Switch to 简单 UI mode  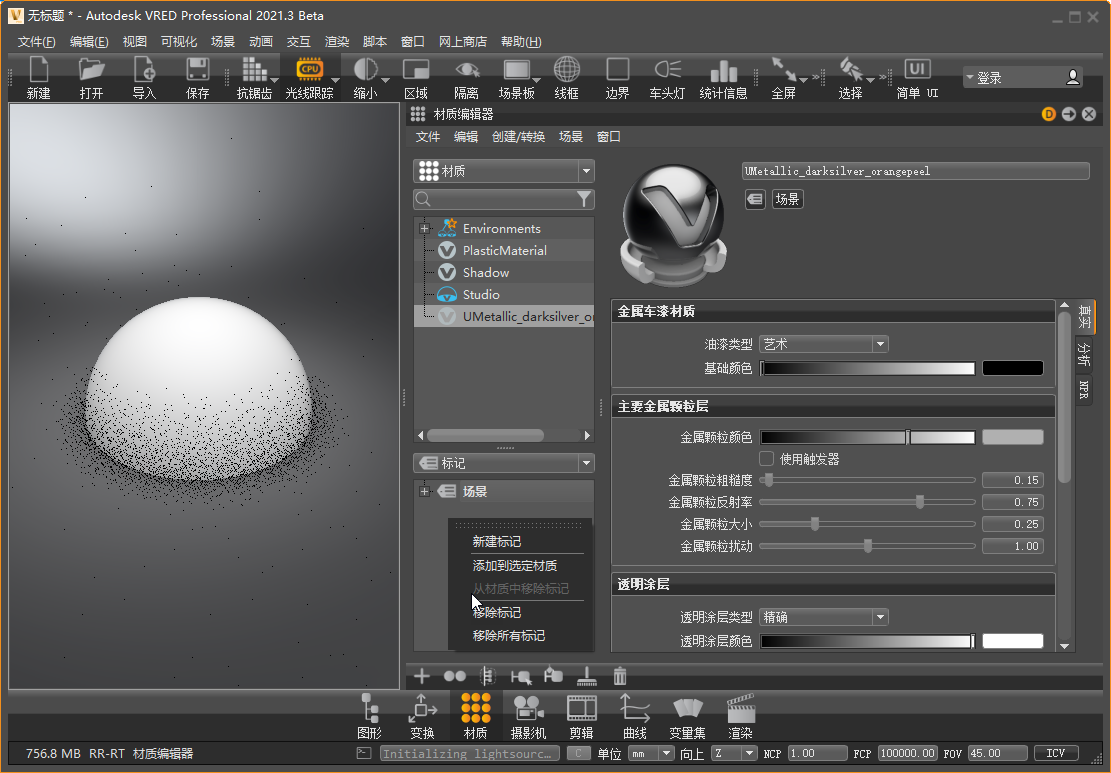tap(917, 78)
